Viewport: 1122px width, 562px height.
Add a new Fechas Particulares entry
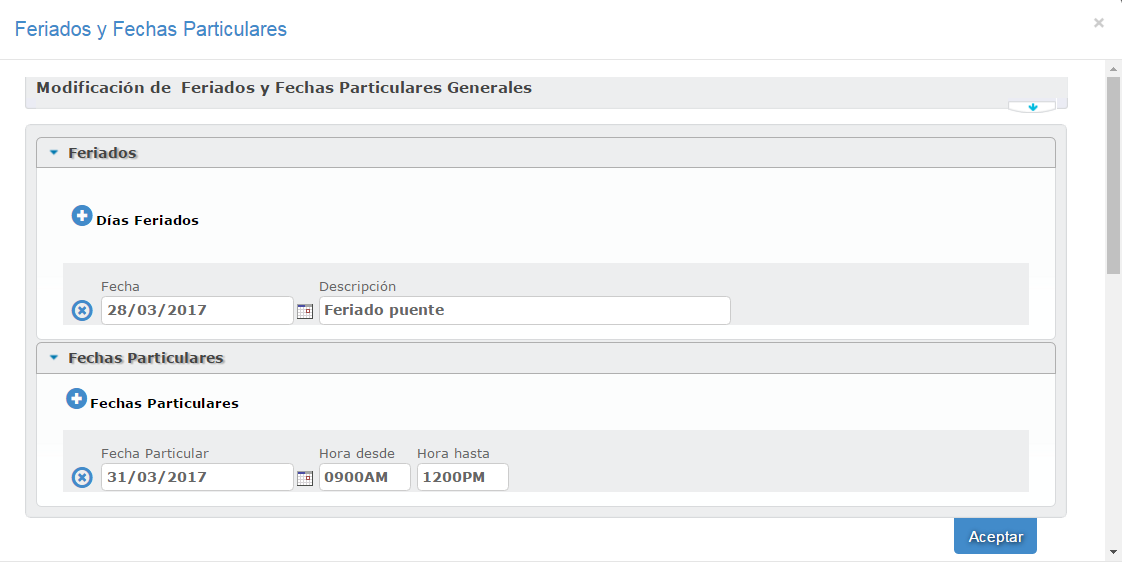[76, 399]
